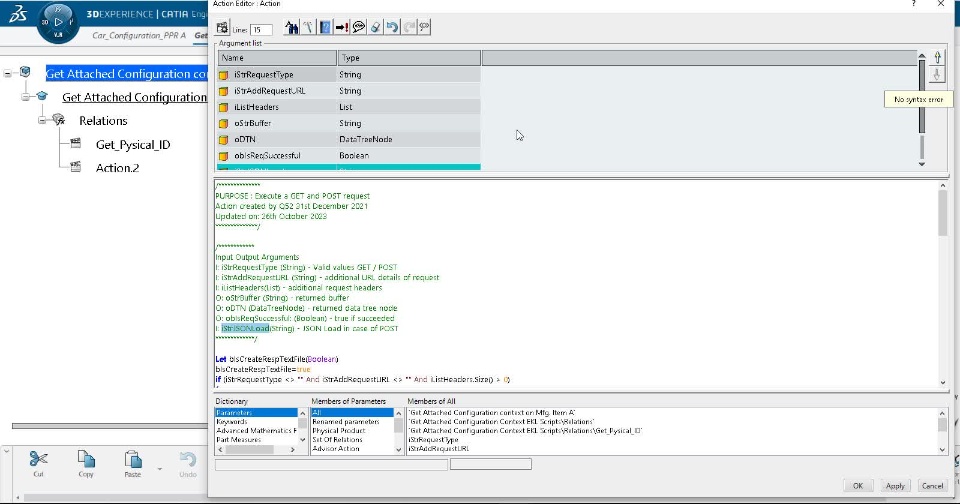
Task: Click the Get_Pysical_ID action icon
Action: [x=75, y=143]
